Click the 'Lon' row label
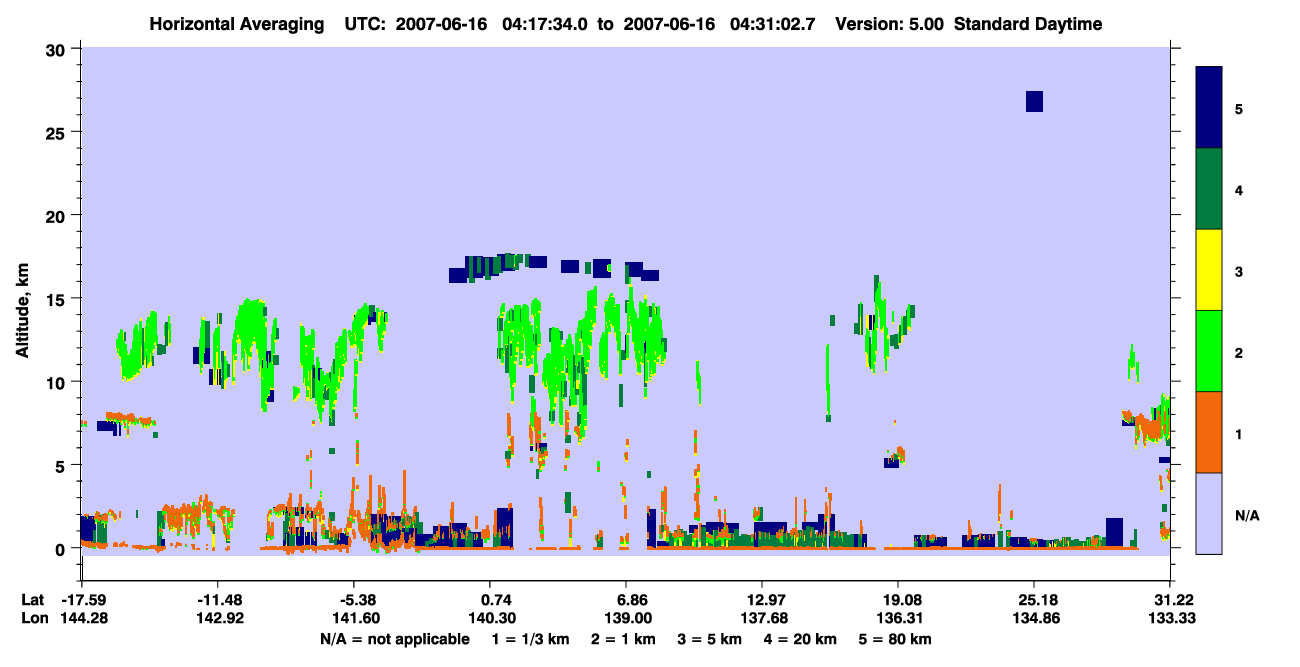Image resolution: width=1300 pixels, height=667 pixels. click(x=33, y=618)
